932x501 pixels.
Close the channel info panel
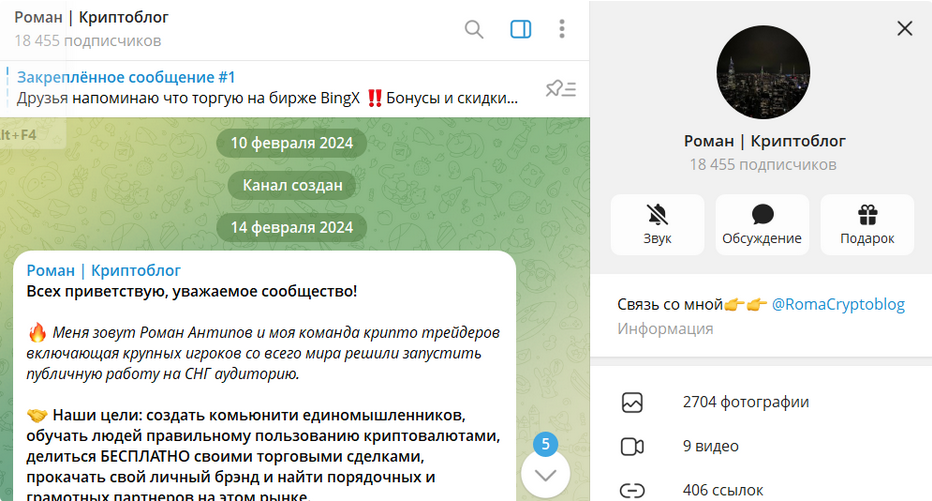(904, 28)
